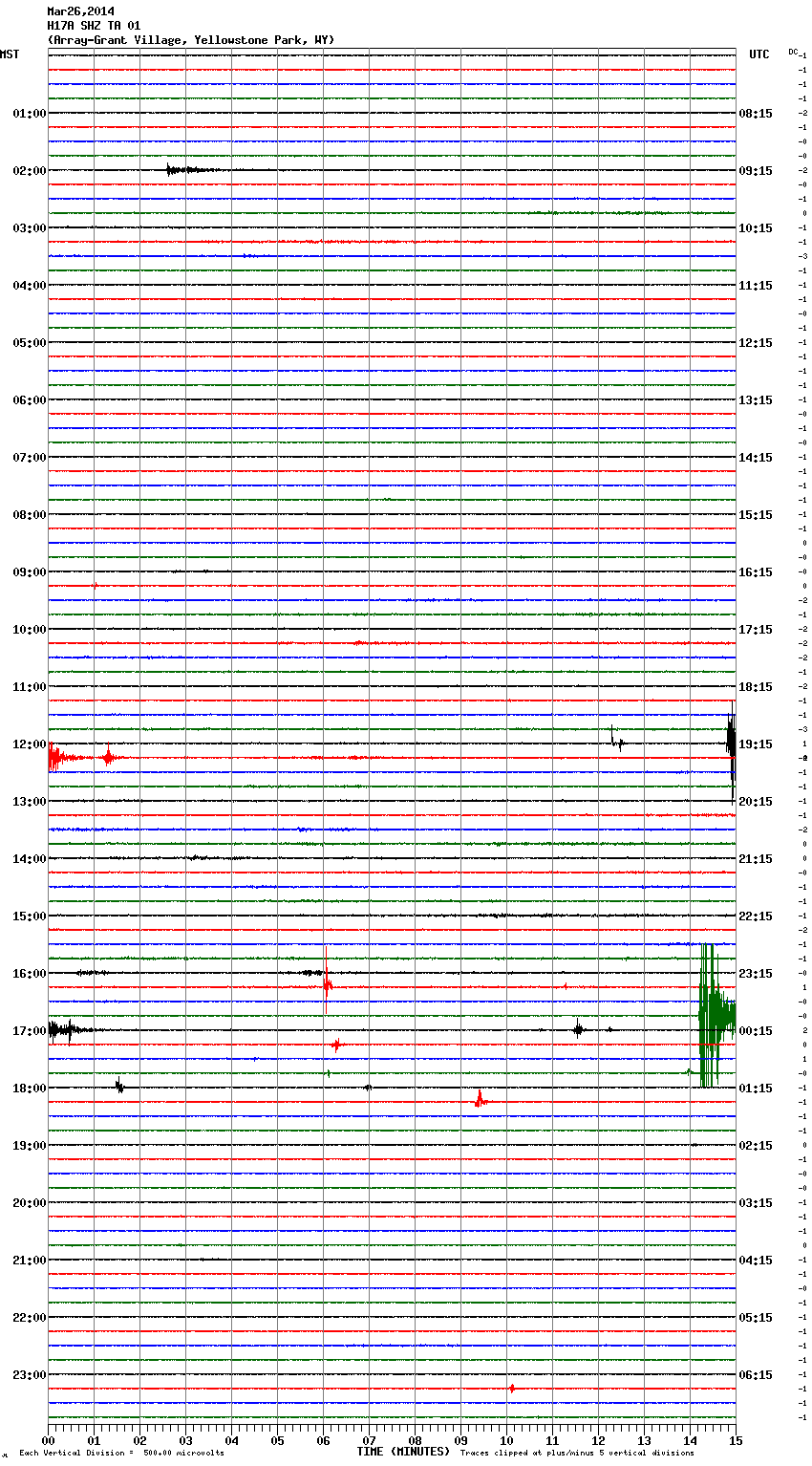Select the 10:00 MST time label
Screen dimensions: 812x1466
(x=30, y=630)
